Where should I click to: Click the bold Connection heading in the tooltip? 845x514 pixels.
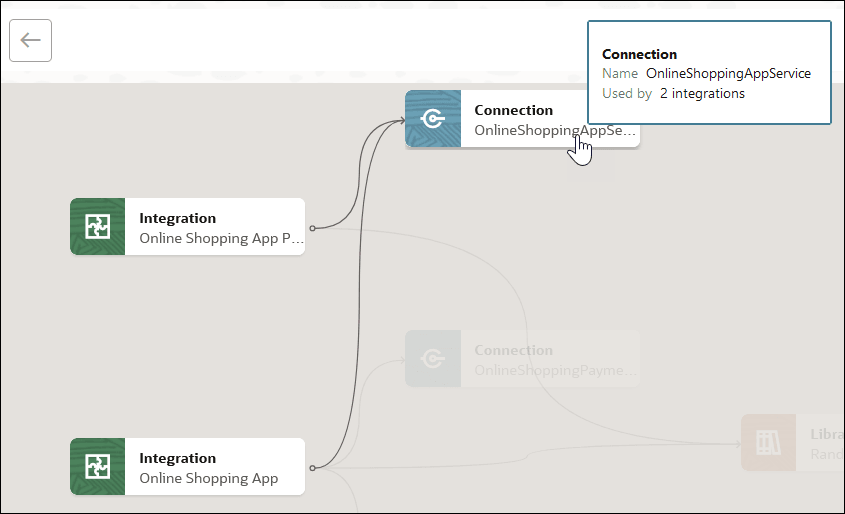(x=639, y=54)
